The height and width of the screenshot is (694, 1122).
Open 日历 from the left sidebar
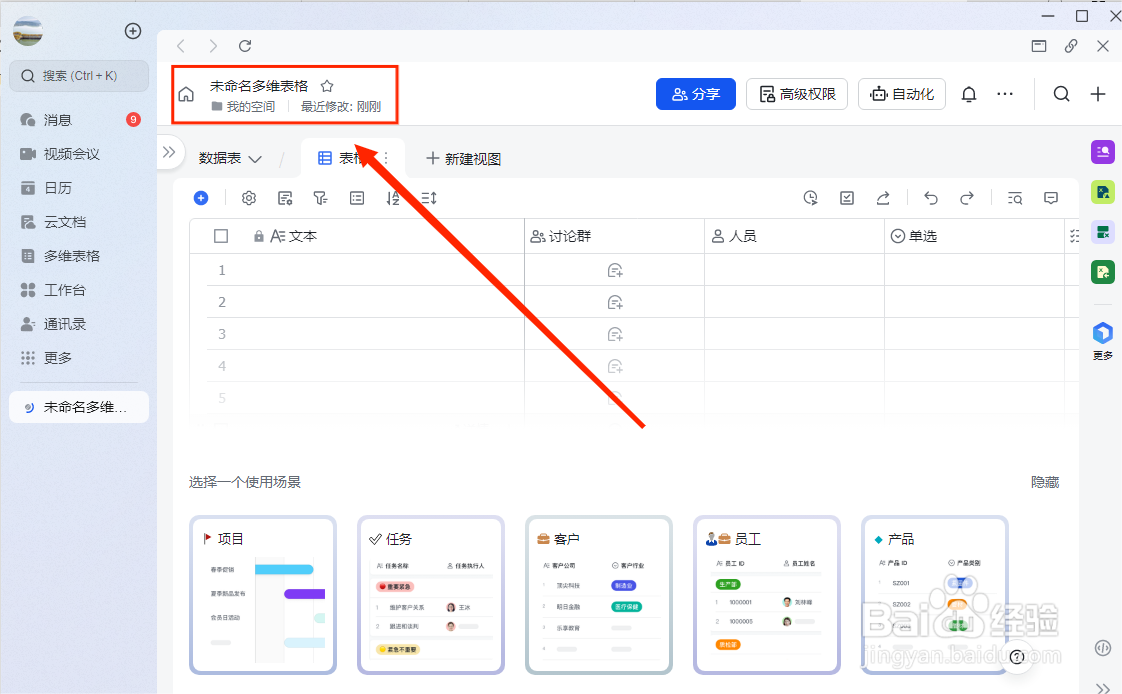60,189
